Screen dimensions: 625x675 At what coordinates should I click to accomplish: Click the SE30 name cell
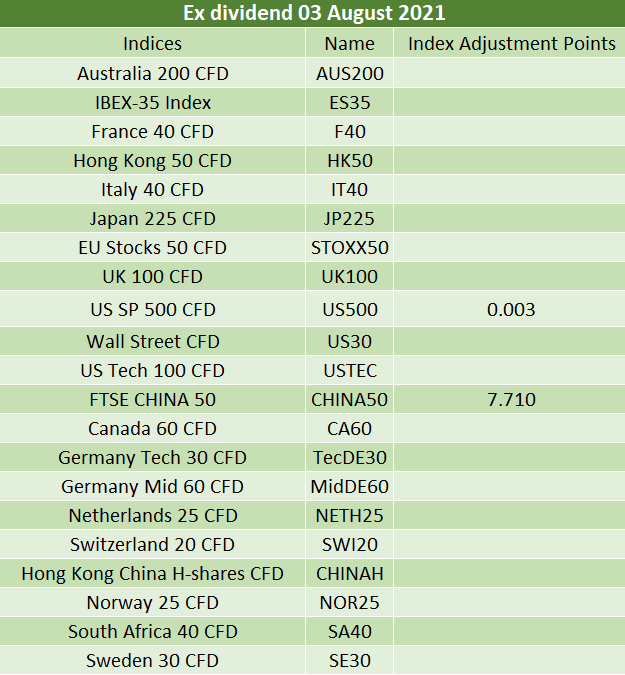click(x=350, y=660)
